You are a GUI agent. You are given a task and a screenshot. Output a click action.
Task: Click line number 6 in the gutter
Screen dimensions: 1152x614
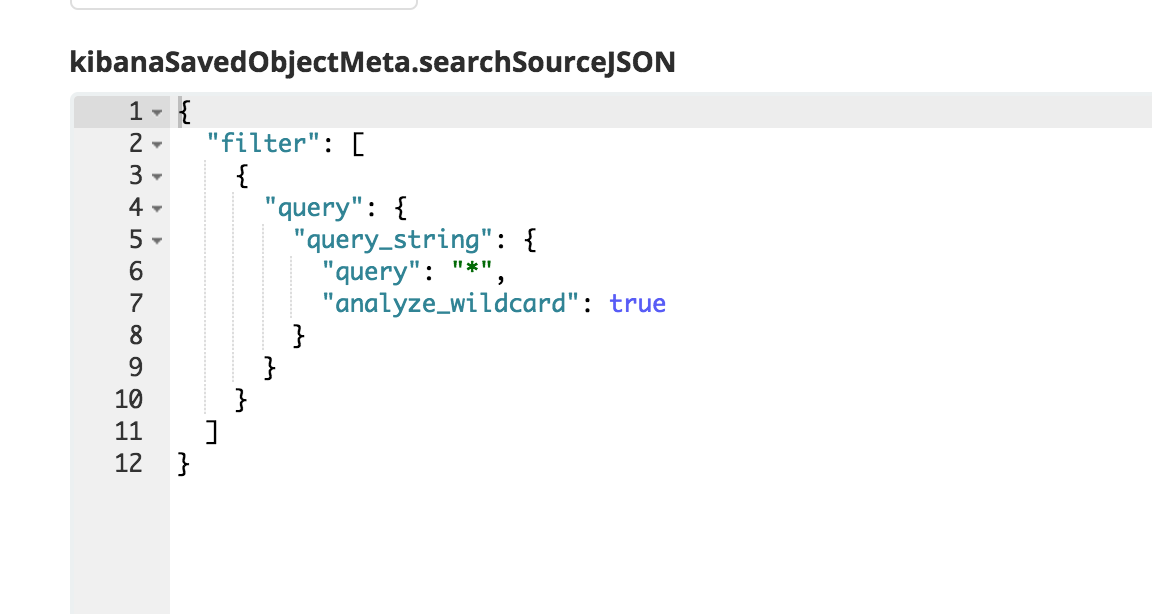(136, 271)
